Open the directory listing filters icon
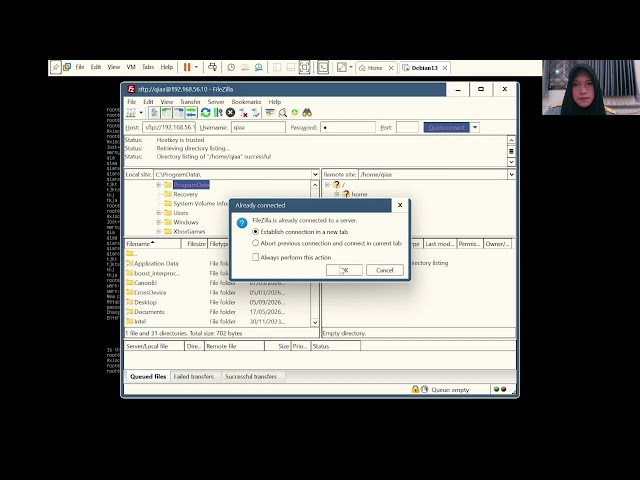Image resolution: width=640 pixels, height=480 pixels. 270,113
